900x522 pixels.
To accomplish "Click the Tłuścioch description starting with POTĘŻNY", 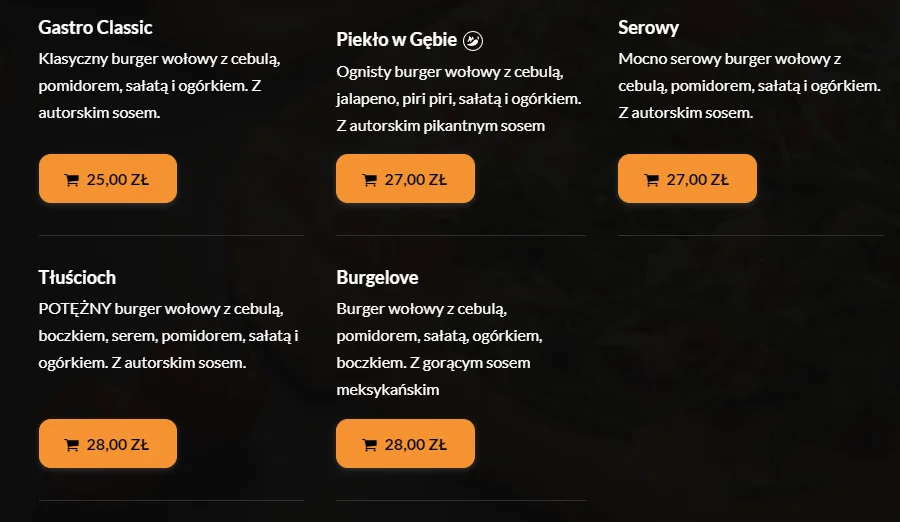I will [x=168, y=335].
